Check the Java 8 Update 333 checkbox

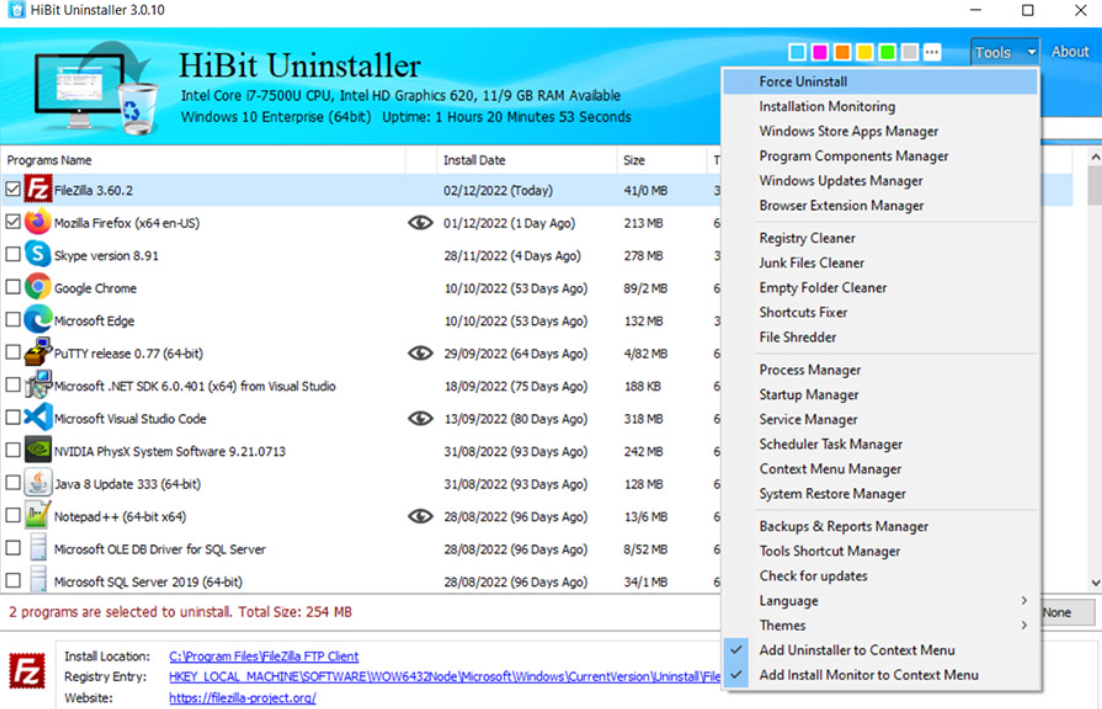[13, 483]
